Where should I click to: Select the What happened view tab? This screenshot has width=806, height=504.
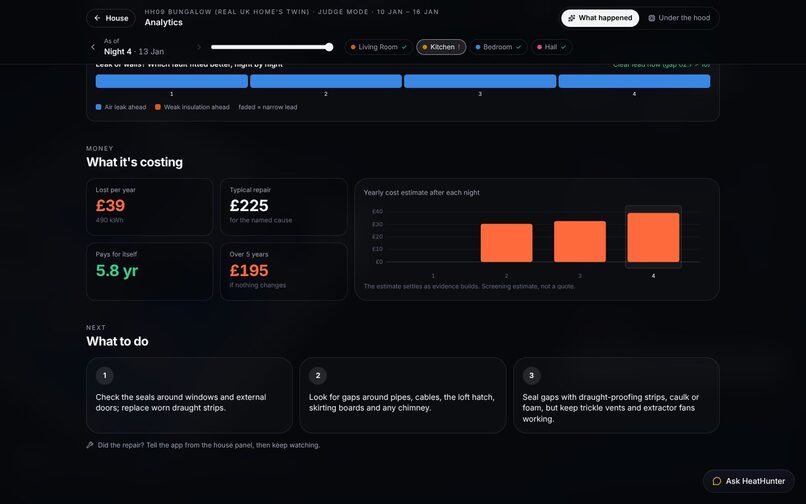coord(600,18)
